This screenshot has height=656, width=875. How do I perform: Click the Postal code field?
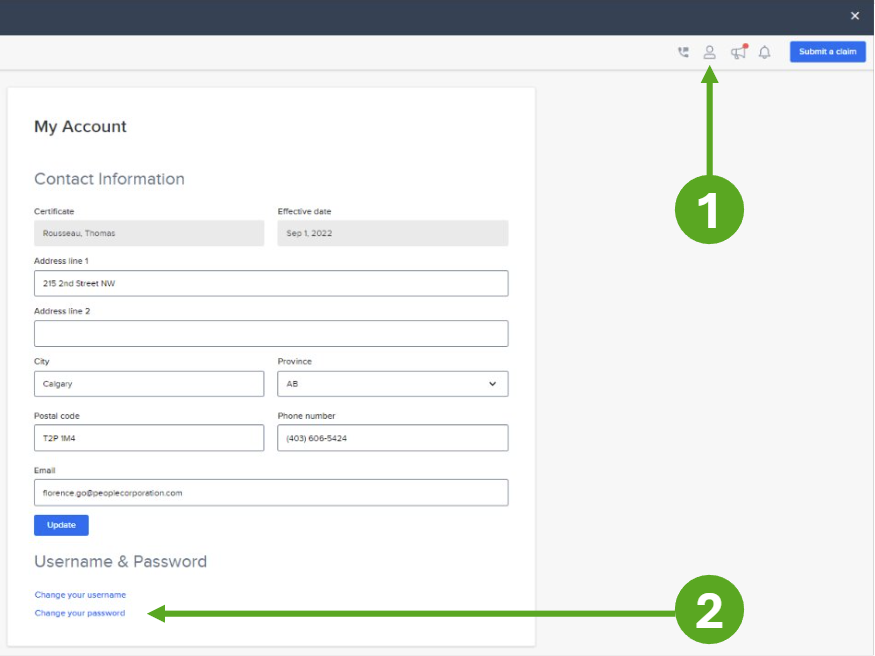coord(148,438)
